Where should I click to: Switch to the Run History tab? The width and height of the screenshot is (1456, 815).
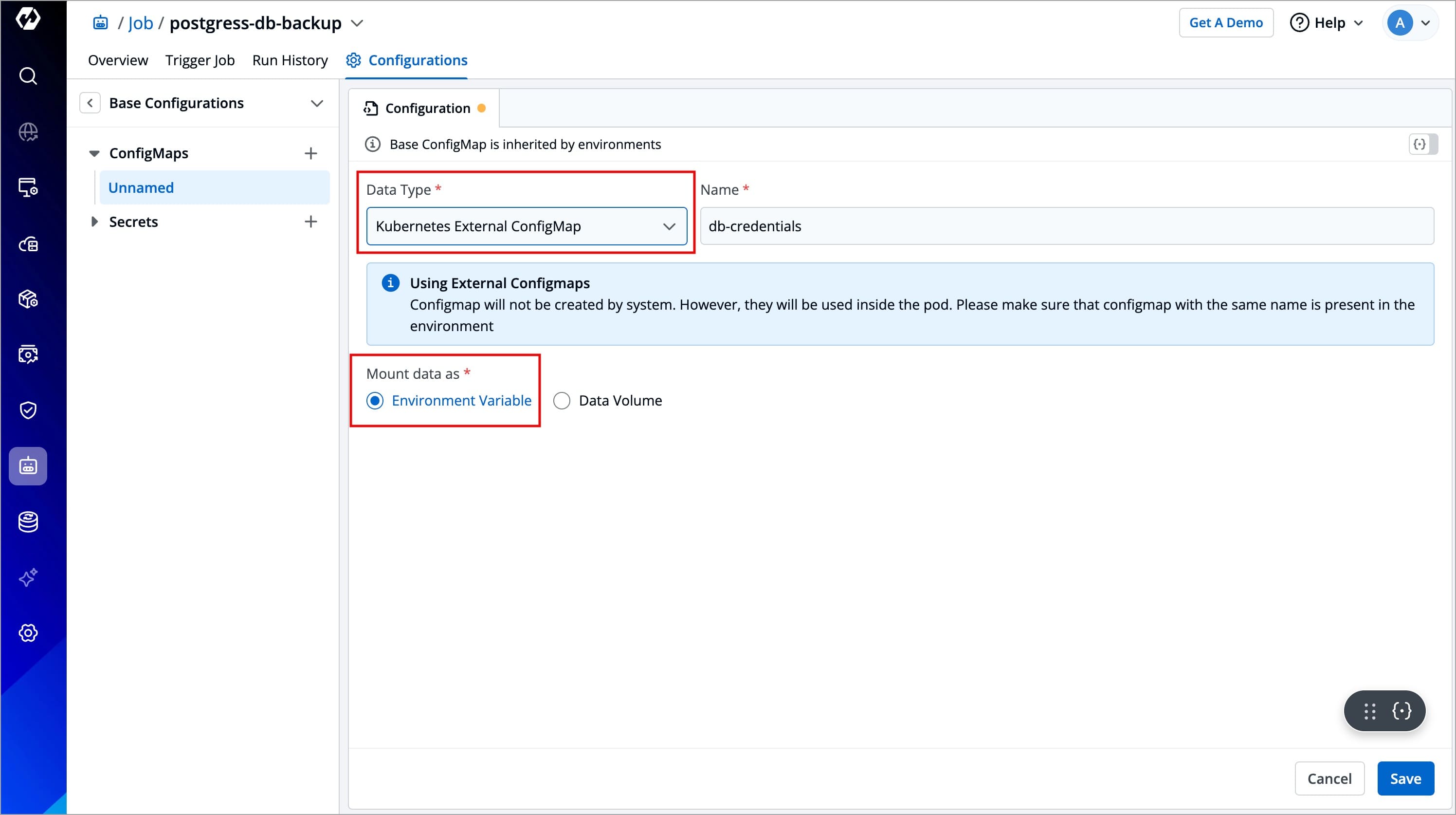[x=290, y=60]
